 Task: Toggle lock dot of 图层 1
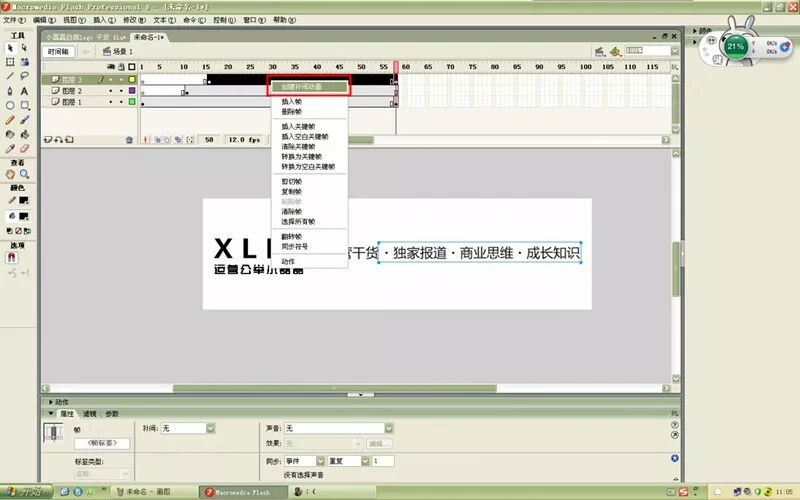pyautogui.click(x=121, y=102)
